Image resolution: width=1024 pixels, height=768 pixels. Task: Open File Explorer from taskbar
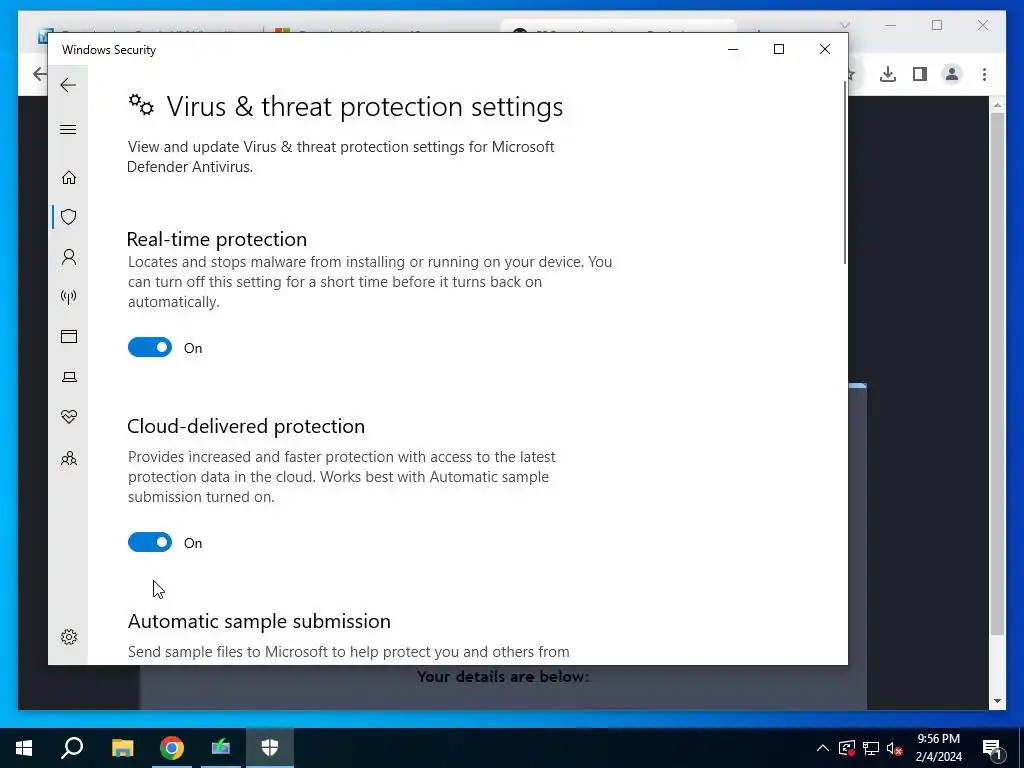pos(122,748)
